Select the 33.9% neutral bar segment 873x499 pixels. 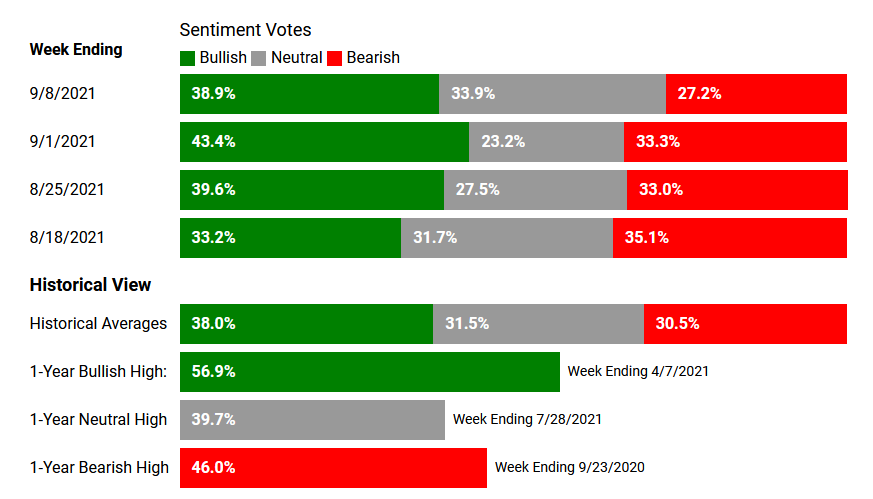[552, 94]
